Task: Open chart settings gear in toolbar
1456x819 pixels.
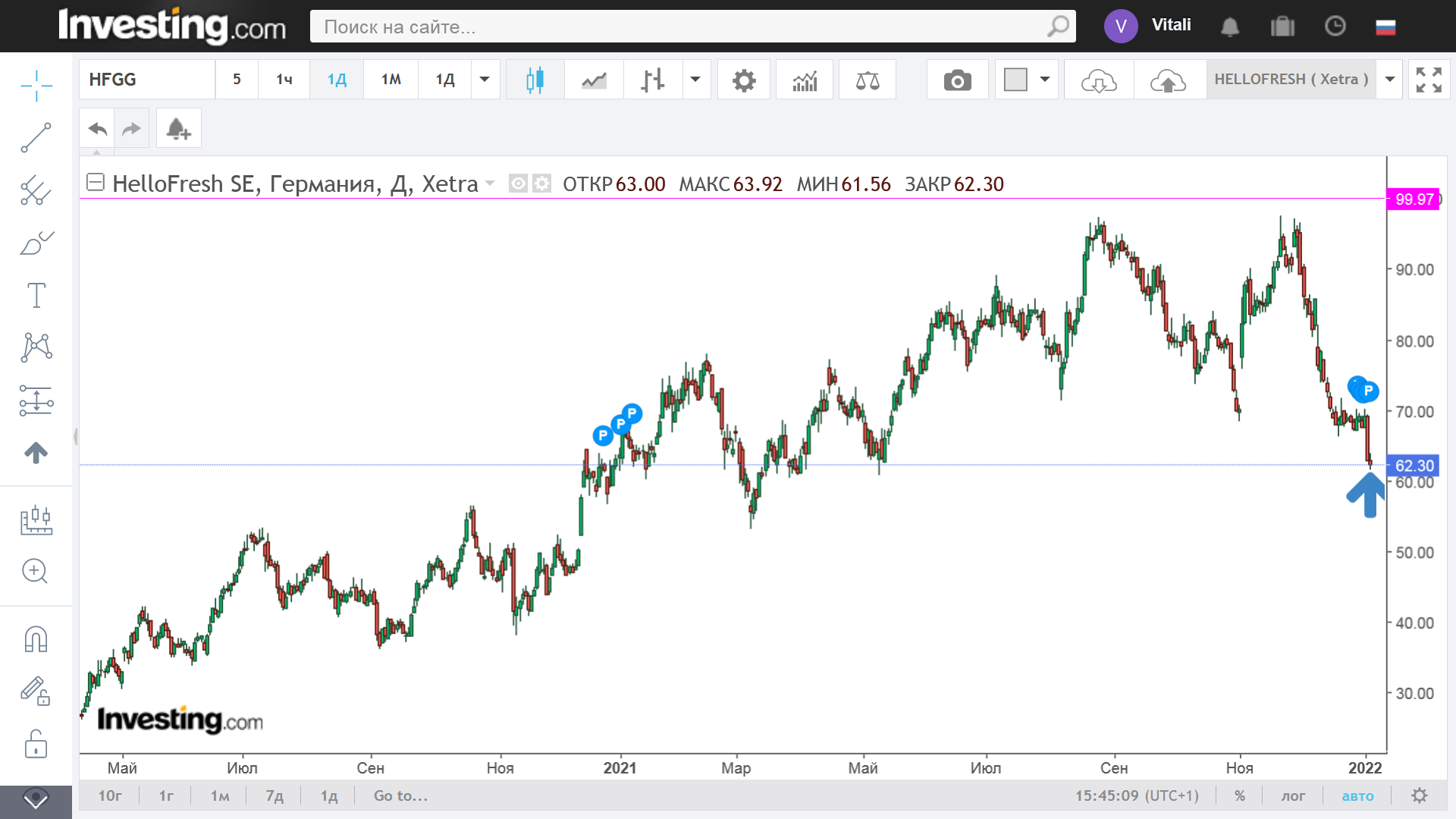Action: point(744,80)
